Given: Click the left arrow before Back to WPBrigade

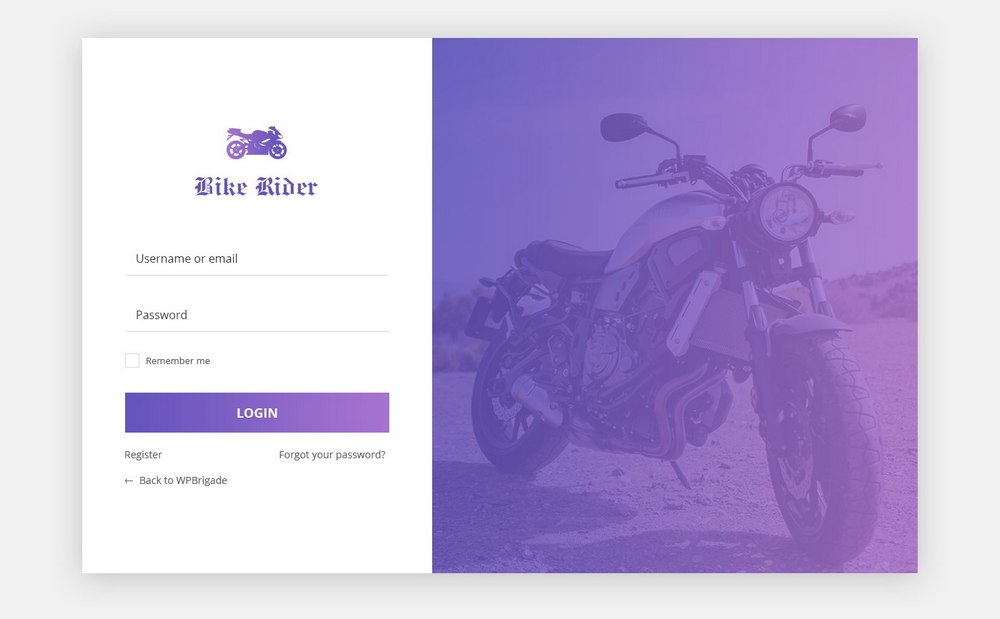Looking at the screenshot, I should click(x=129, y=481).
